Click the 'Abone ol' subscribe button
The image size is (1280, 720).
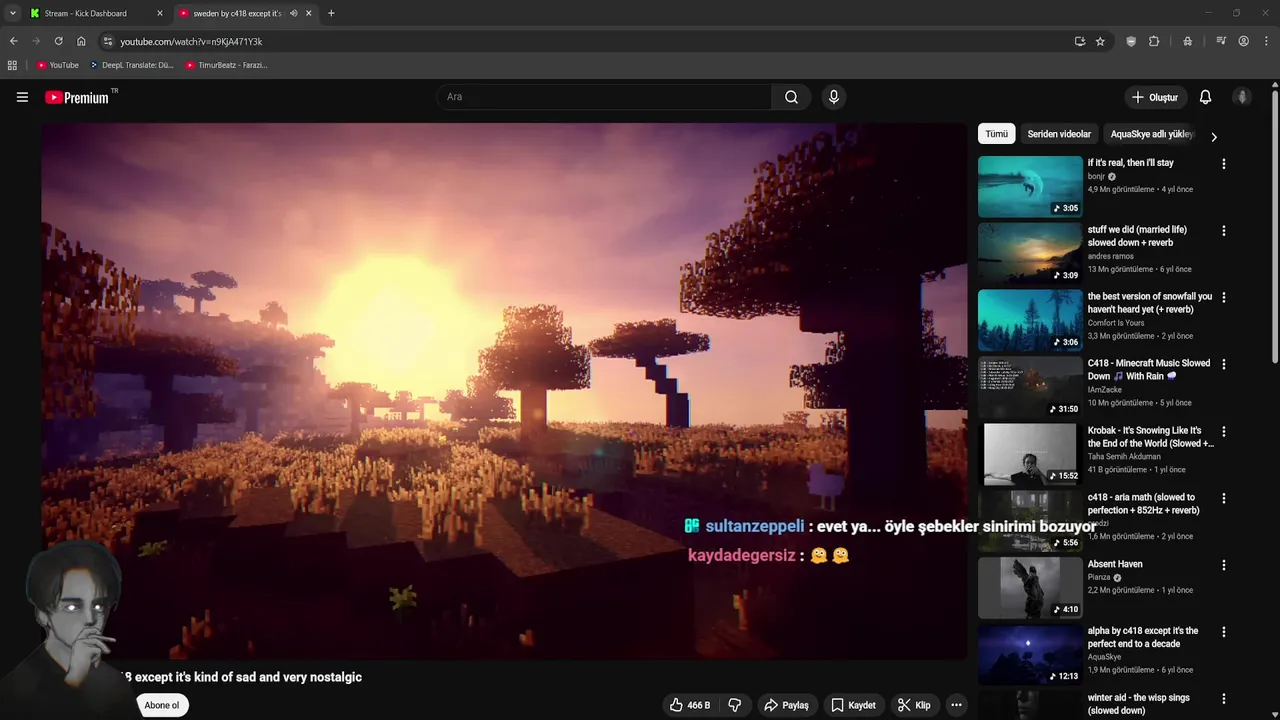(x=162, y=705)
